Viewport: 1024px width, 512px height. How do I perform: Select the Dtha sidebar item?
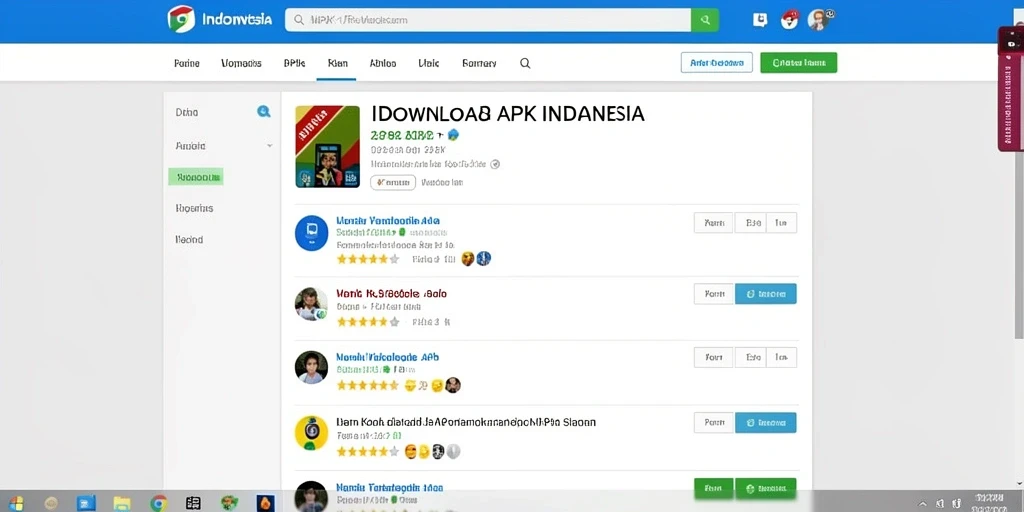[x=187, y=112]
